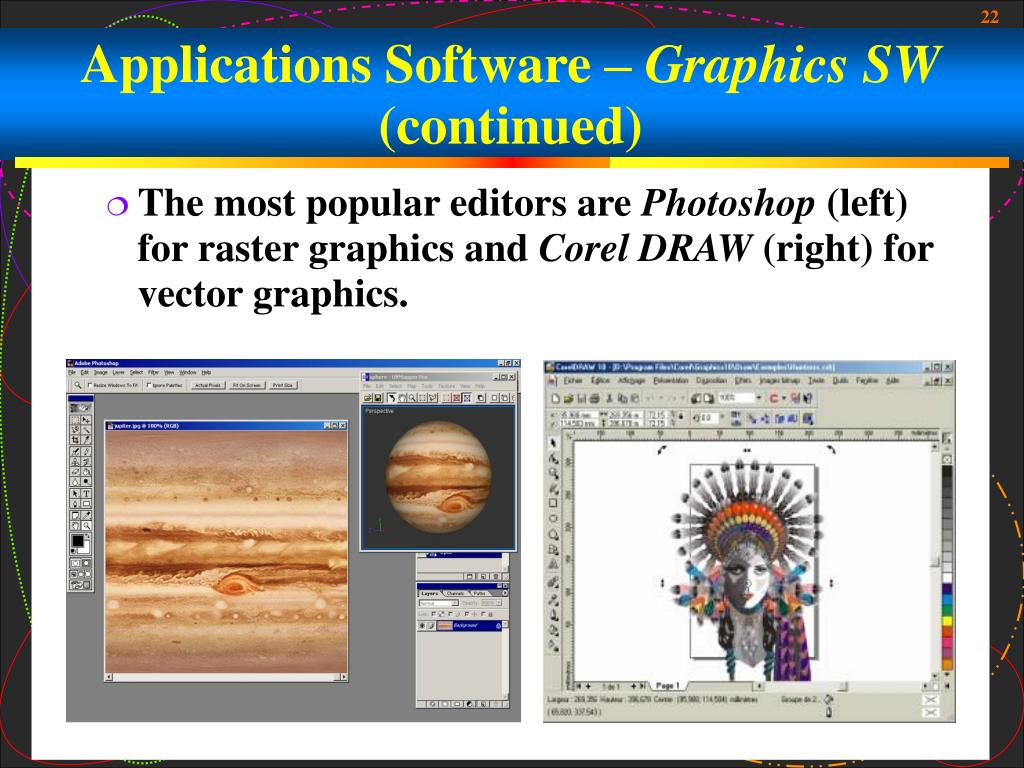Click the horizontal scrollbar of jupiter.jpg window

(227, 677)
